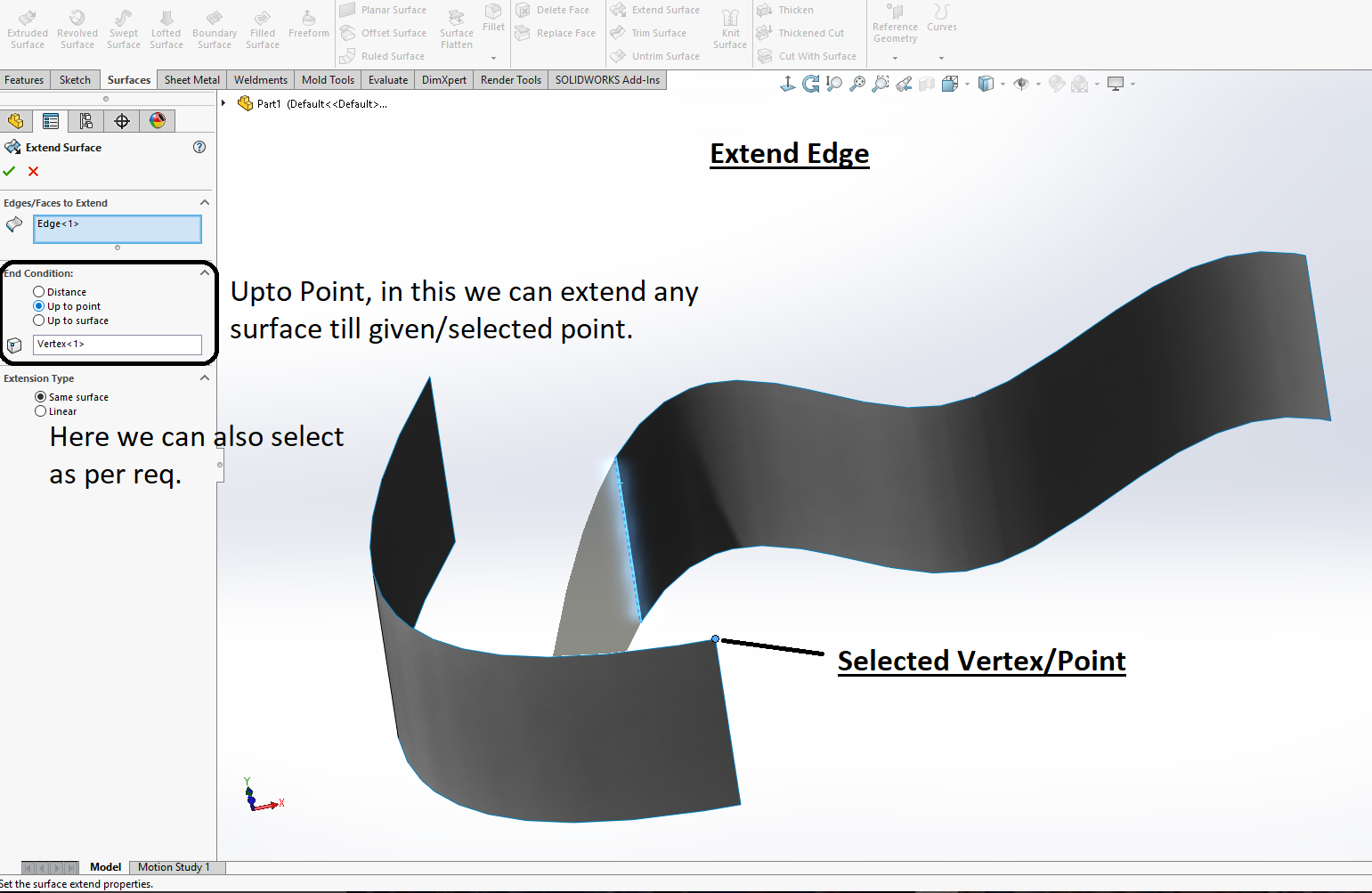Open the Display Style dropdown arrow
Image resolution: width=1372 pixels, height=893 pixels.
[x=1003, y=85]
